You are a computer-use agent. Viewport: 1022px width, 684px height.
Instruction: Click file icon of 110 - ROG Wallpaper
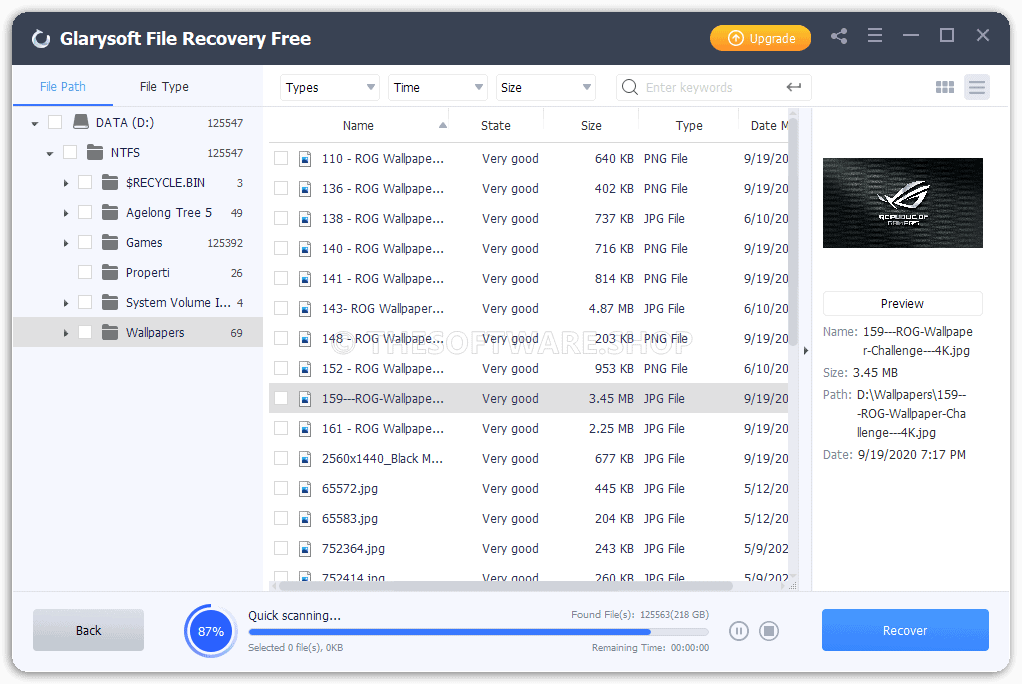coord(305,158)
